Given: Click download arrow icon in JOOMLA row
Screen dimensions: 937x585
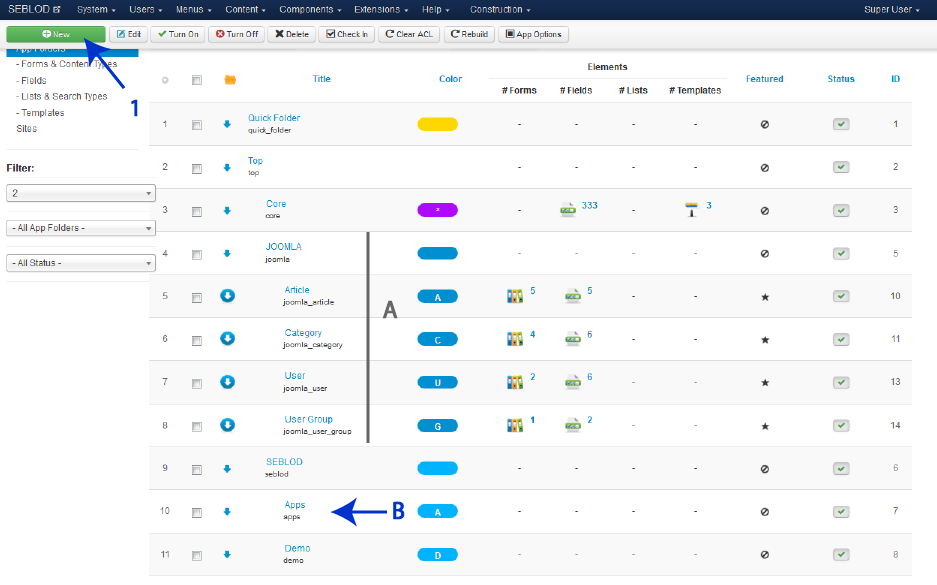Looking at the screenshot, I should tap(227, 253).
